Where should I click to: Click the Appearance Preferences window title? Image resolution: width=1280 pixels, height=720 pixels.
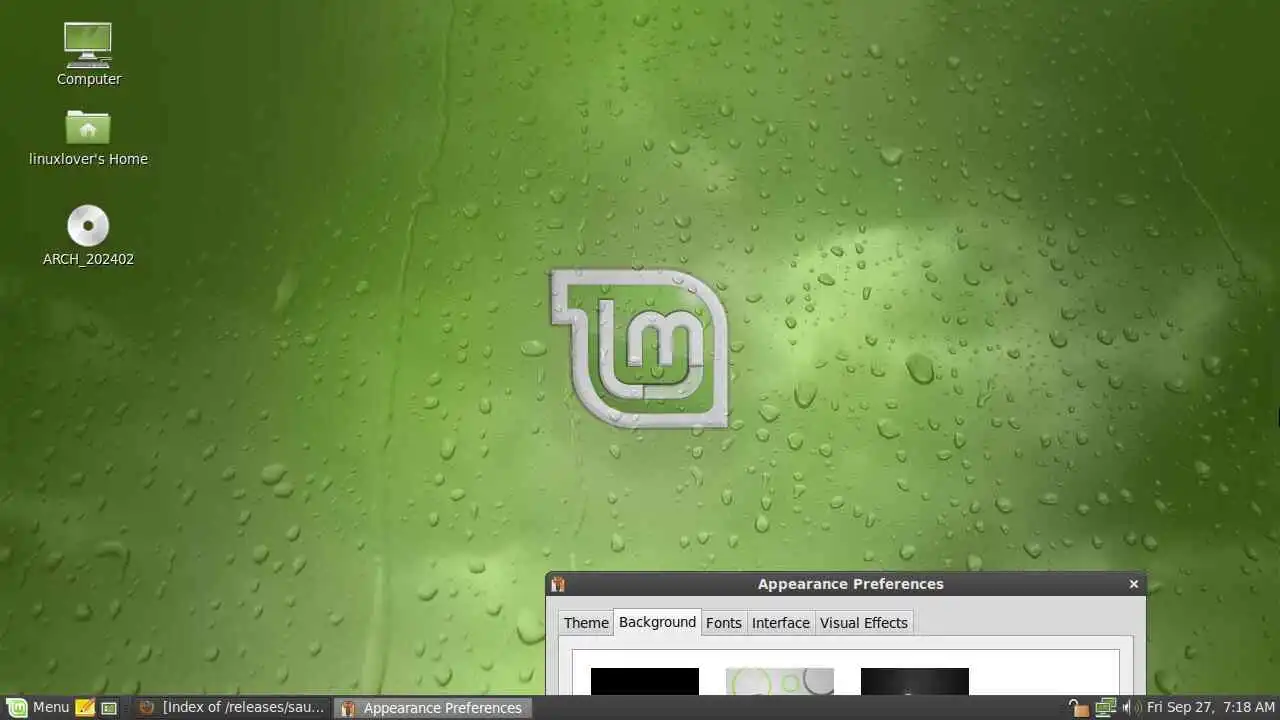point(851,584)
